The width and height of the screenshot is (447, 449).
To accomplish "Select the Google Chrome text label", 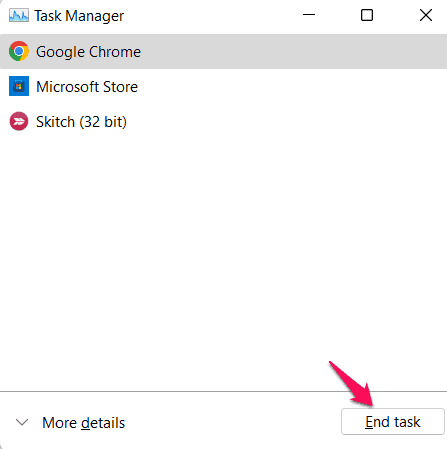I will point(88,52).
